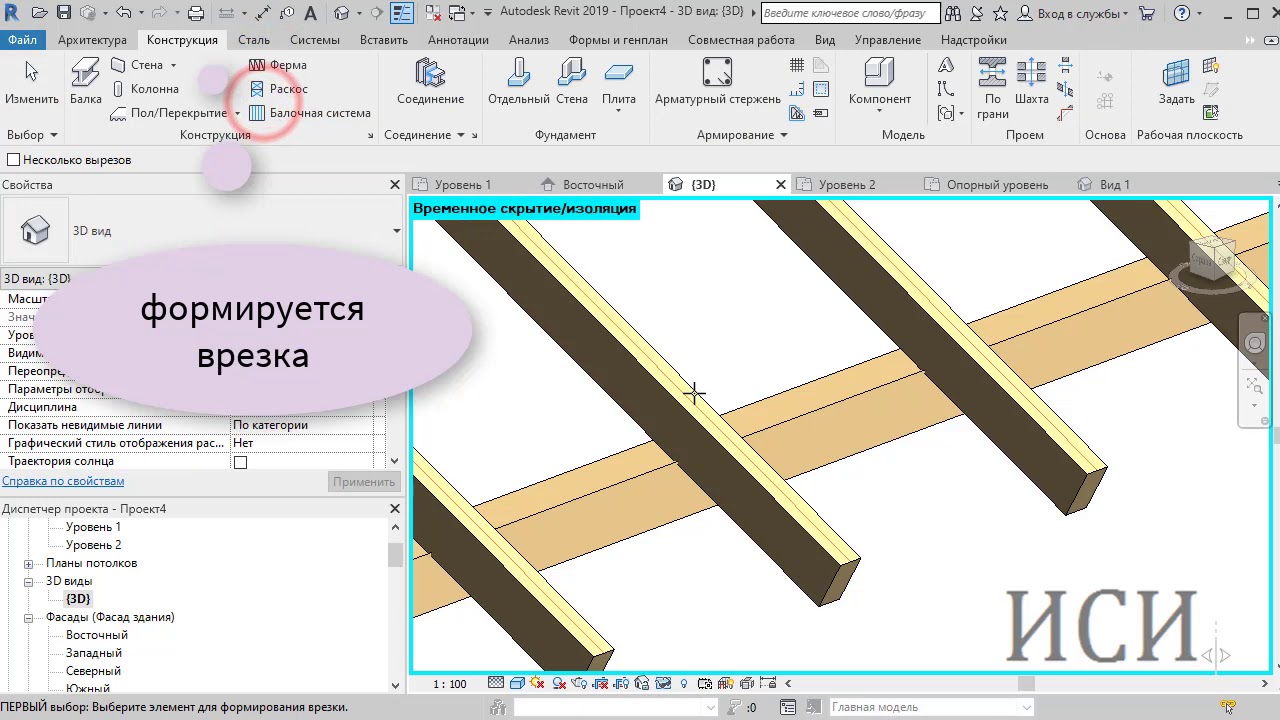This screenshot has width=1280, height=720.
Task: Click the Задать work plane tool
Action: pyautogui.click(x=1176, y=82)
